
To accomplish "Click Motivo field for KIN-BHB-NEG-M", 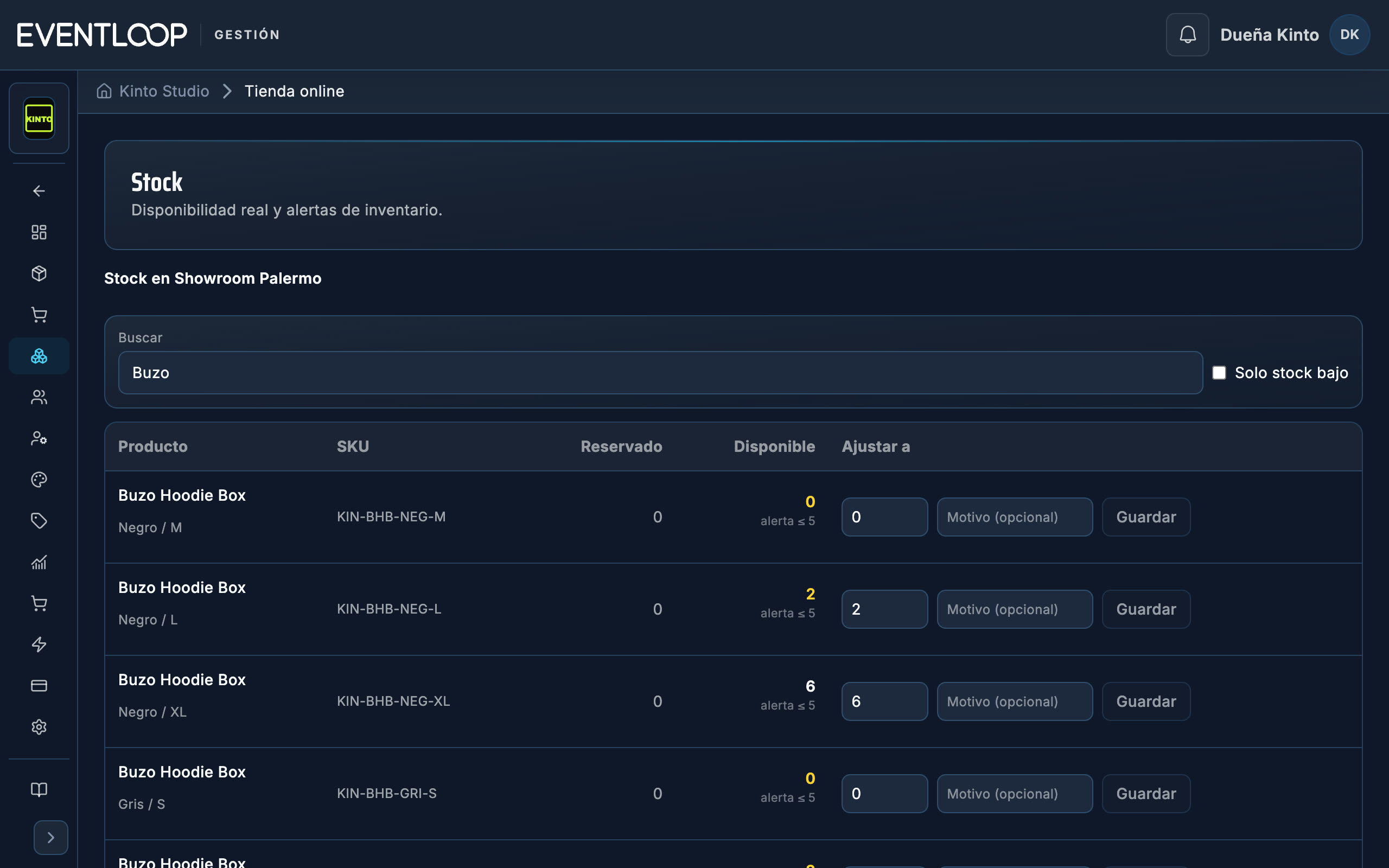I will [1015, 516].
